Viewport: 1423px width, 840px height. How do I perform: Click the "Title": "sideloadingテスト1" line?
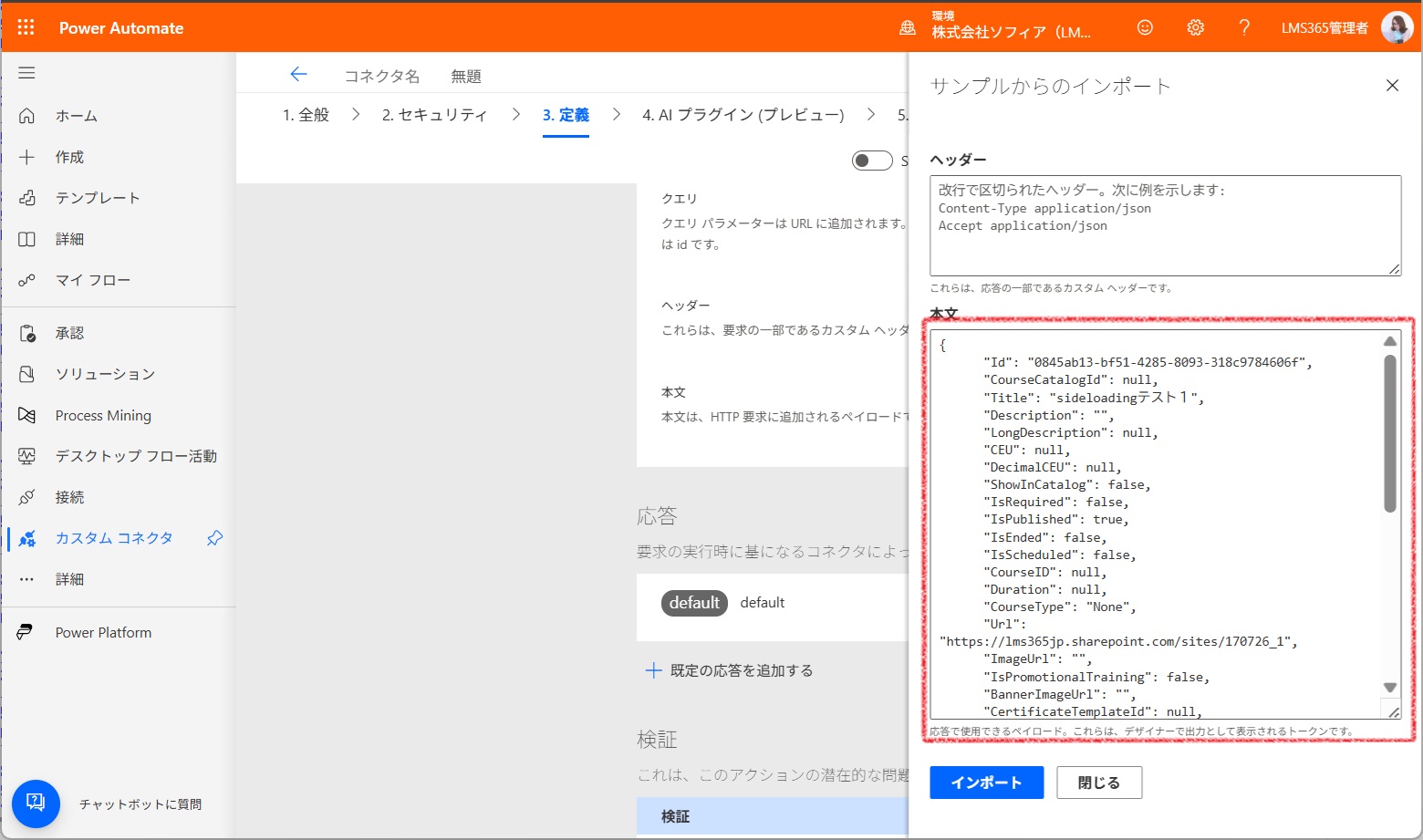[x=1094, y=398]
